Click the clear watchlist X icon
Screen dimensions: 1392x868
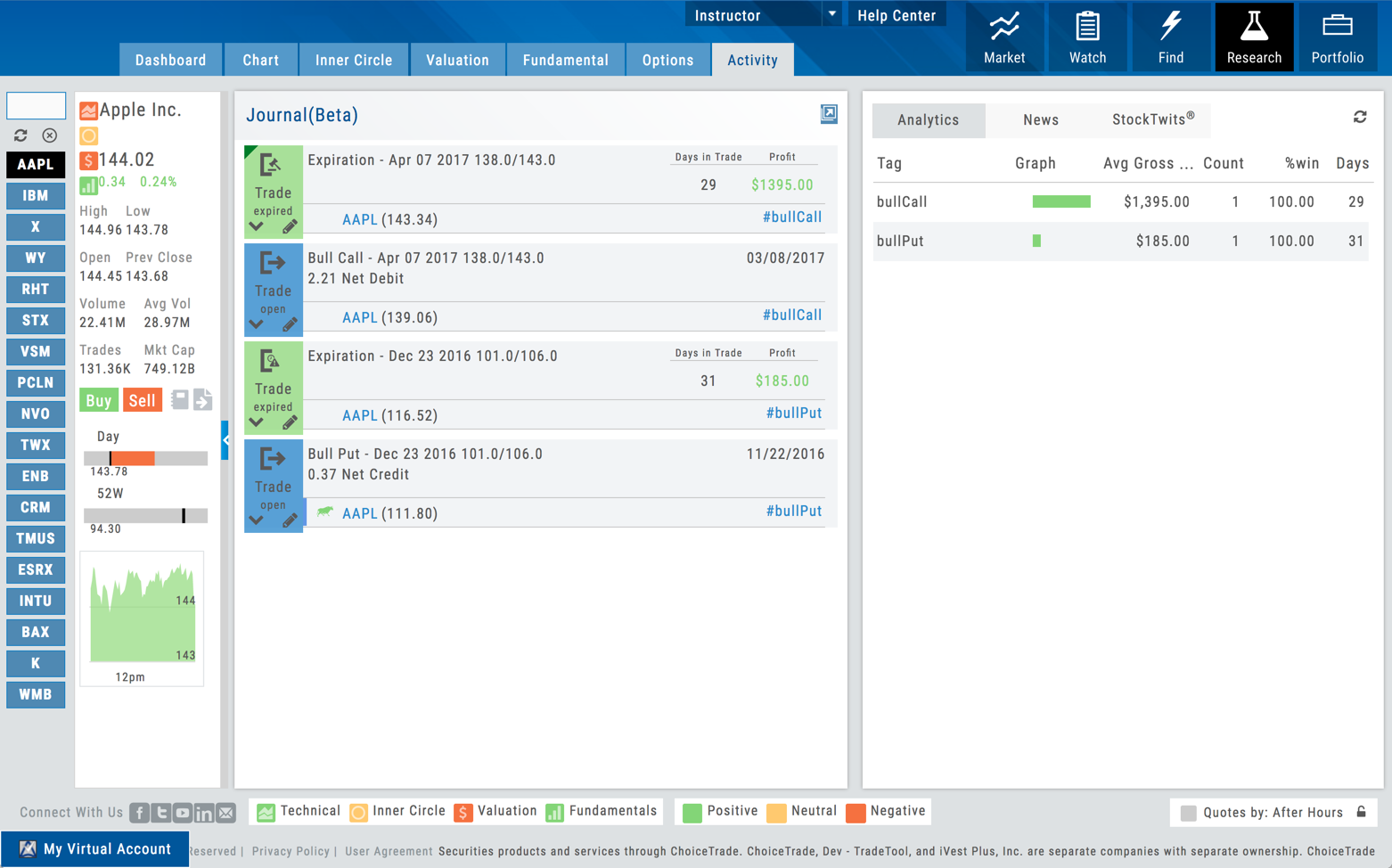(50, 135)
